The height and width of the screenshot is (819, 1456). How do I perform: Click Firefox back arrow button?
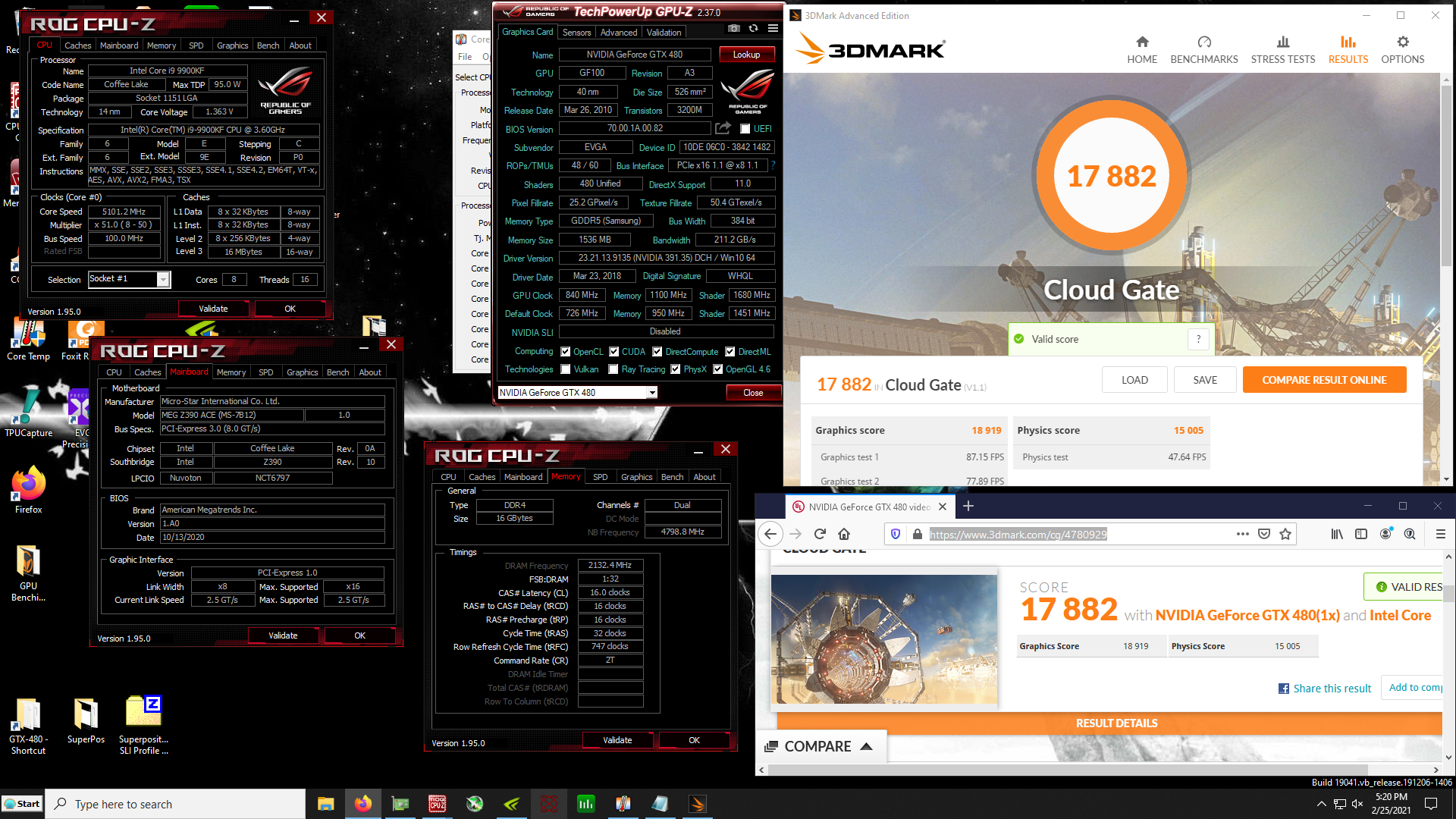(770, 534)
